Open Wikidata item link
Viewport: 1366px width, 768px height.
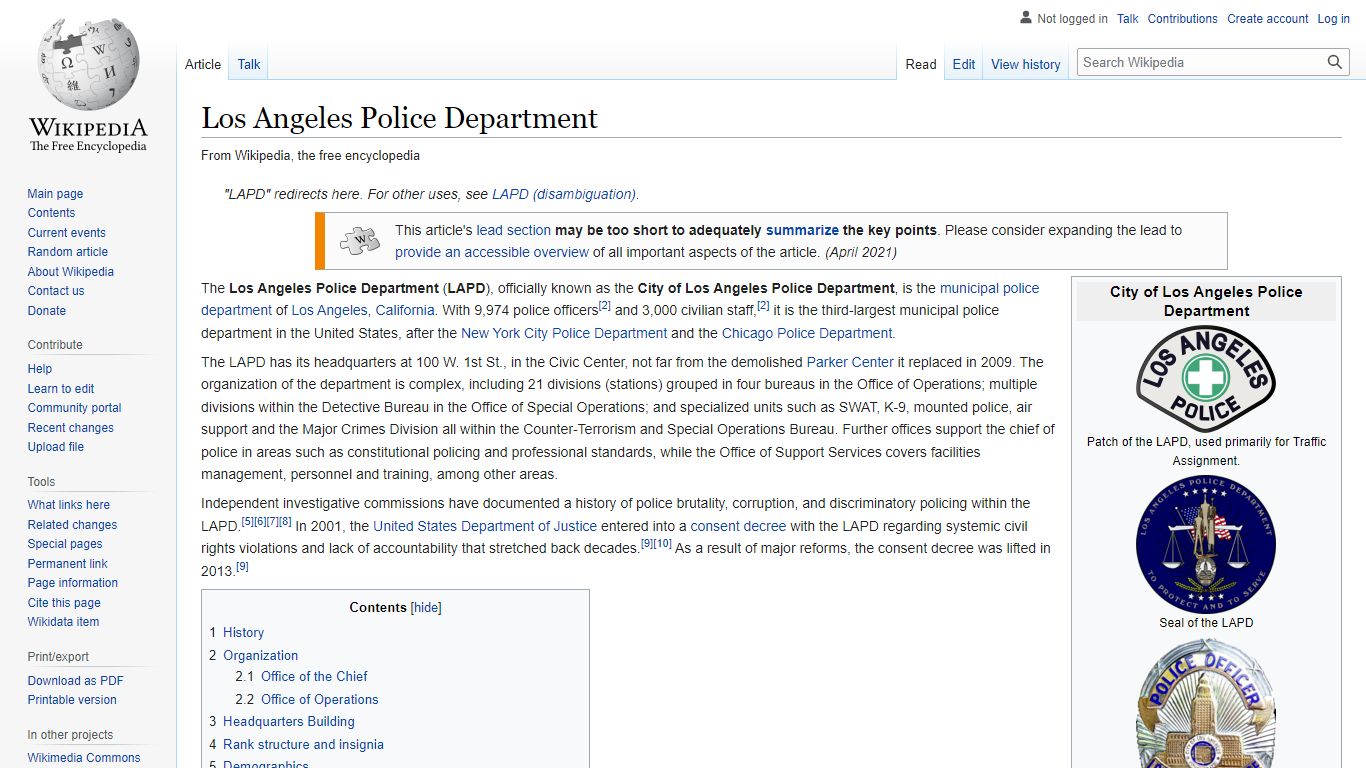click(x=63, y=622)
